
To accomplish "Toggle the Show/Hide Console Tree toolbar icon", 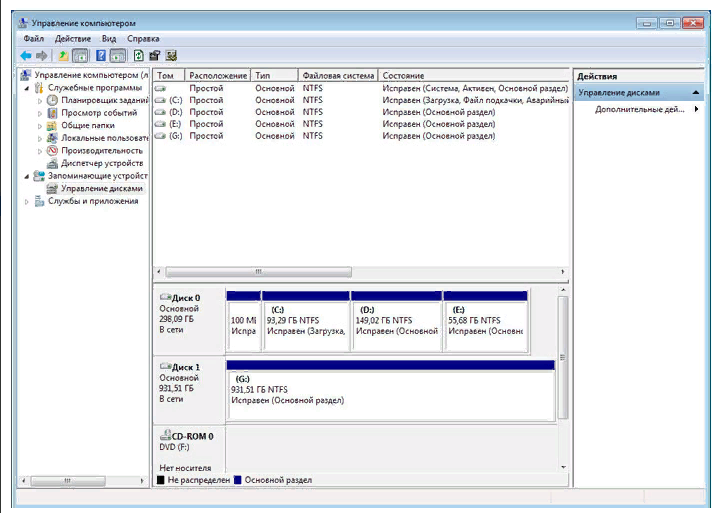I will click(x=80, y=56).
